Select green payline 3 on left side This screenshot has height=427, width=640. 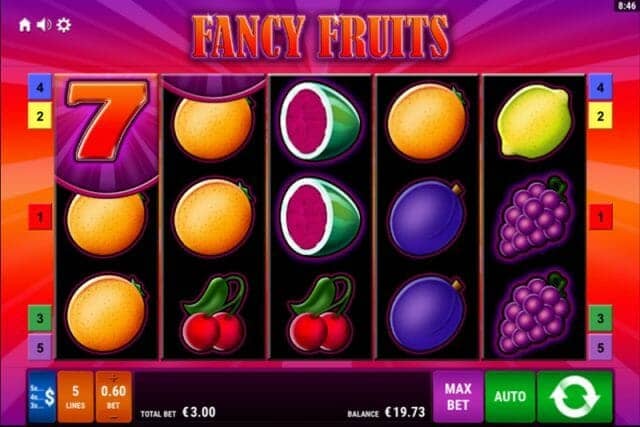pyautogui.click(x=40, y=318)
